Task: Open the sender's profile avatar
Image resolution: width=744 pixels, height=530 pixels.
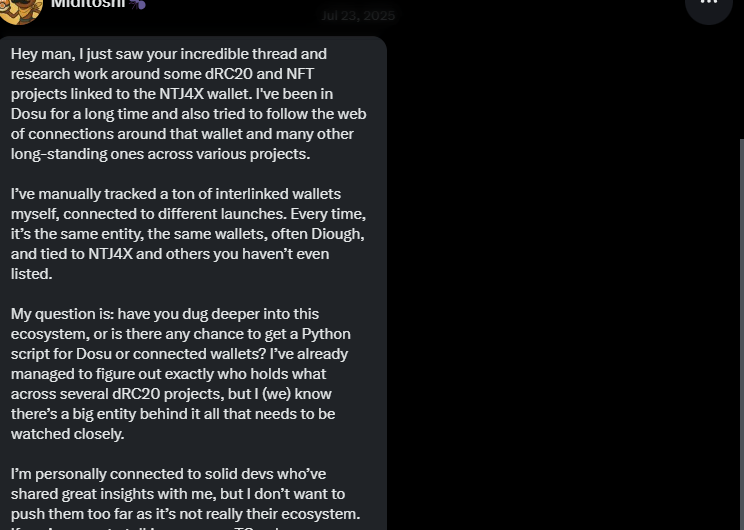Action: click(20, 9)
